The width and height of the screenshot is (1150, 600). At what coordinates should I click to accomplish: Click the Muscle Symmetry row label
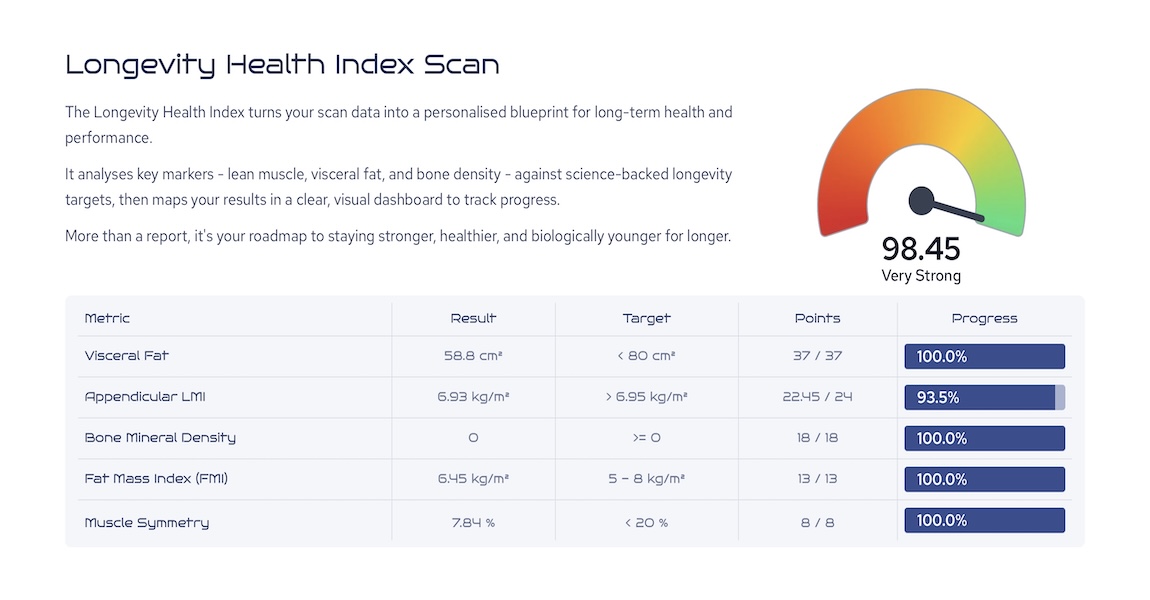tap(147, 523)
